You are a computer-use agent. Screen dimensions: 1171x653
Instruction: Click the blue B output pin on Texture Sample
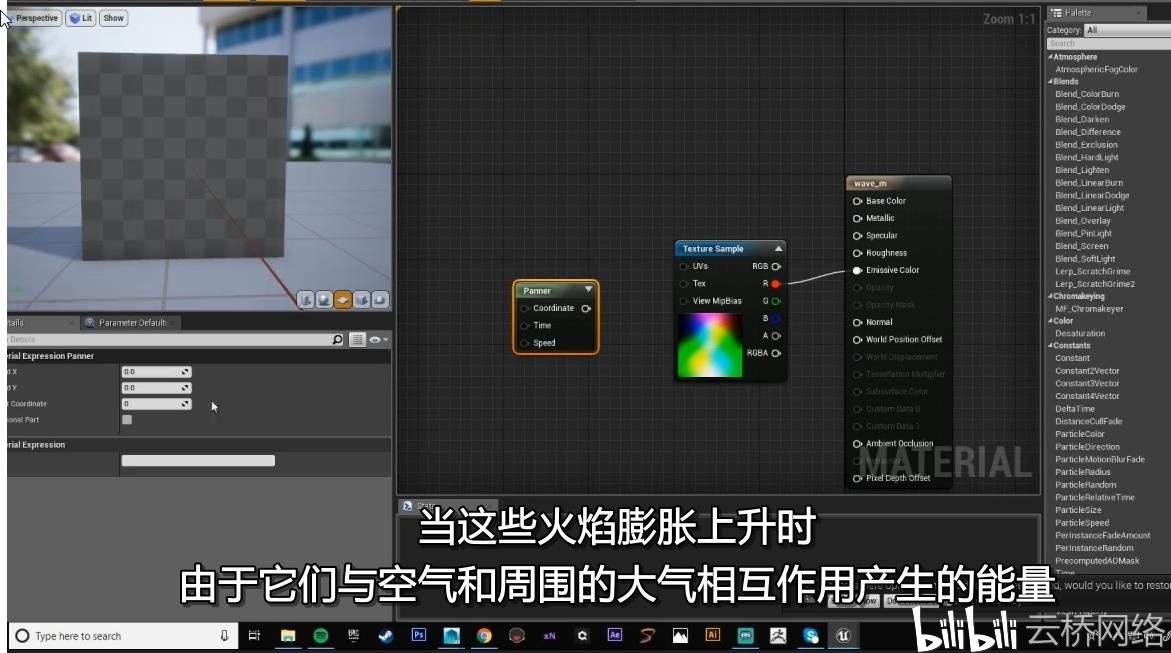coord(776,318)
